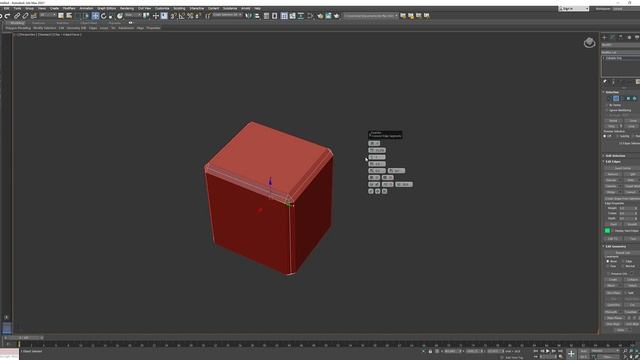Click the Play Animation button
640x360 pixels.
[x=548, y=351]
